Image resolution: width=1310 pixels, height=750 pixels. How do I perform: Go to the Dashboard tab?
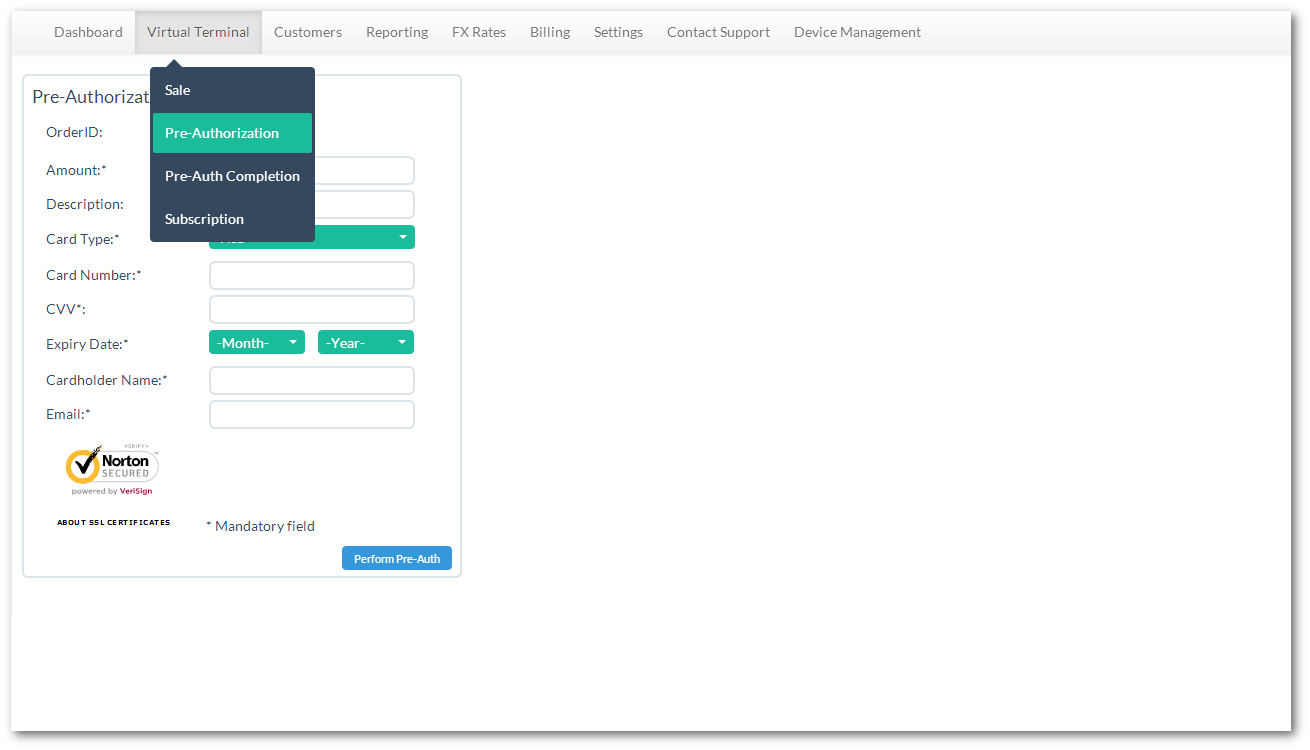[x=88, y=32]
